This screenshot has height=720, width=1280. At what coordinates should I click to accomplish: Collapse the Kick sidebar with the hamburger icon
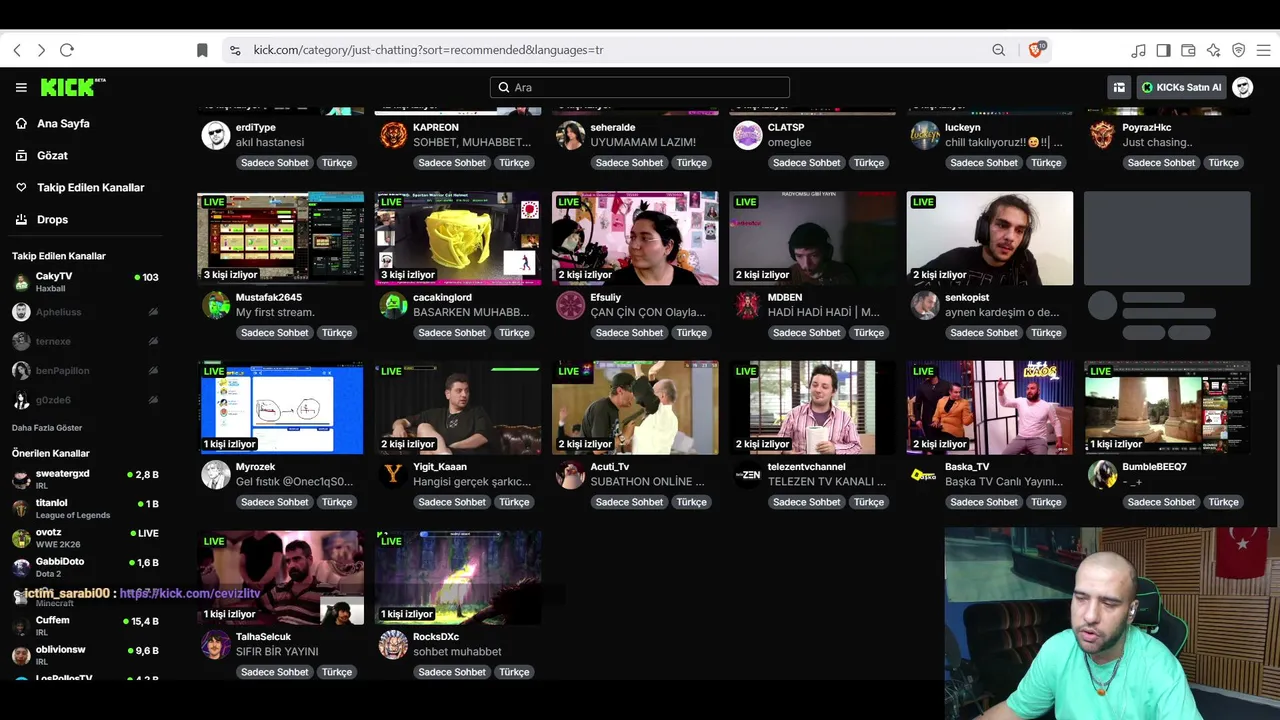click(21, 87)
